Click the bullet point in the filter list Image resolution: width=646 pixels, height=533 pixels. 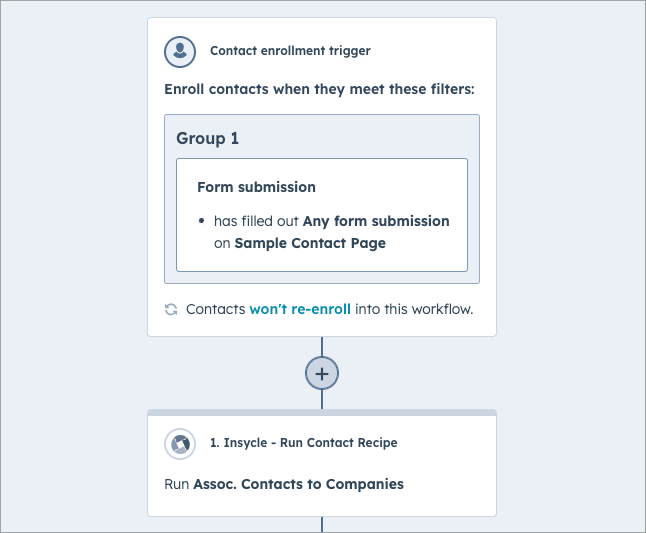click(201, 221)
